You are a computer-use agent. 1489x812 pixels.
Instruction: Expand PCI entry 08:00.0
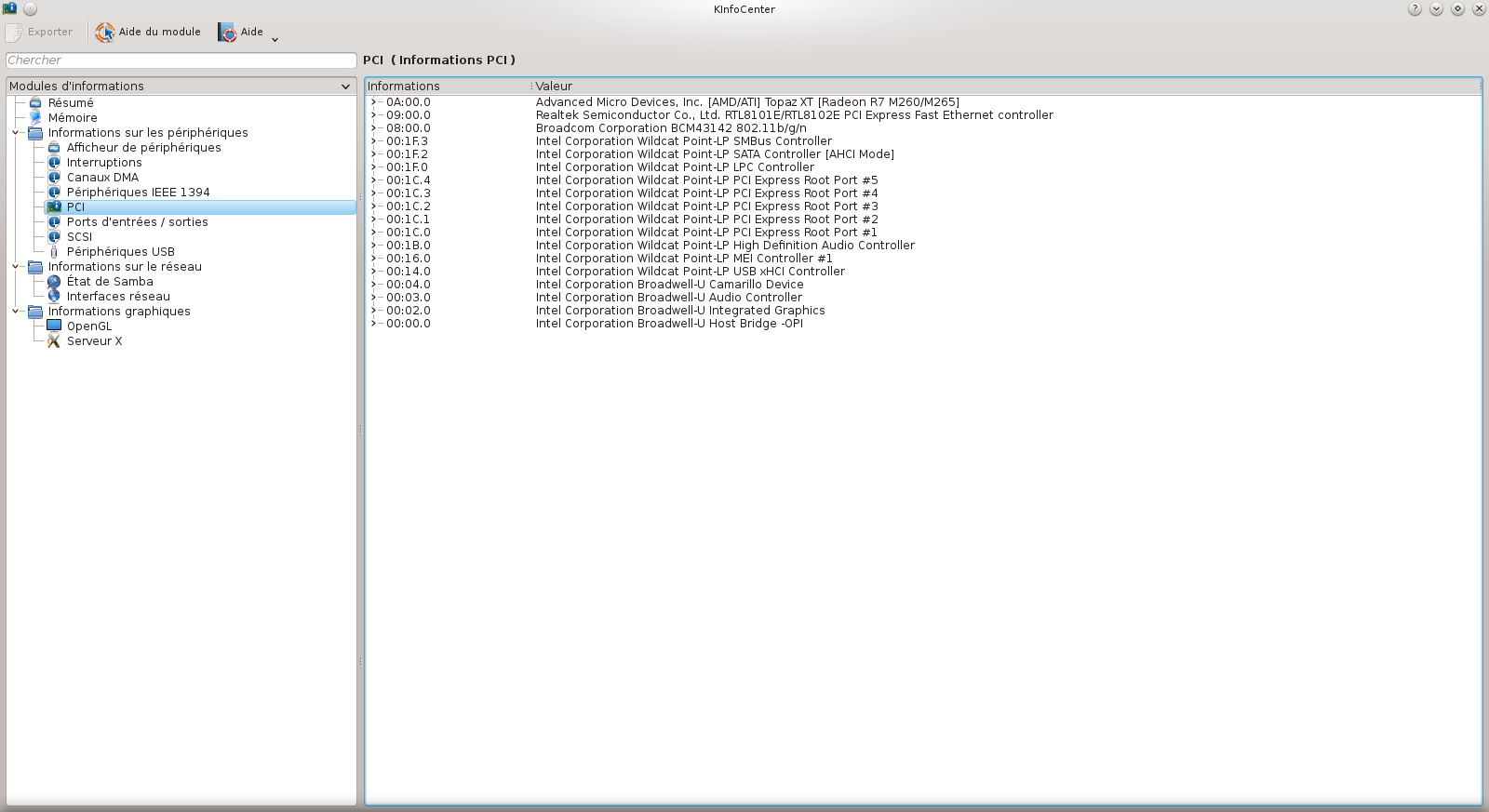373,128
